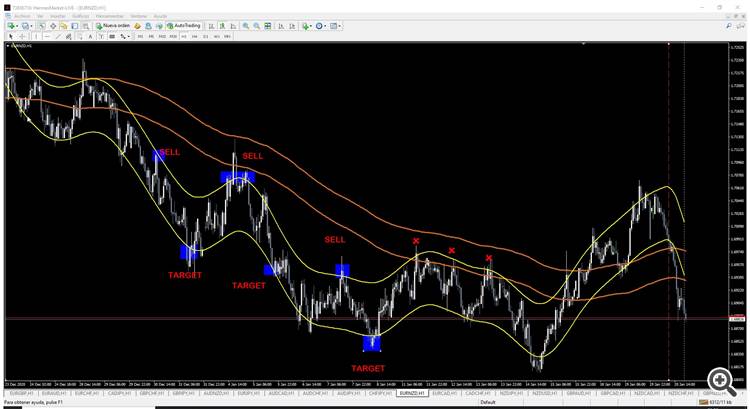Select the text 'A' tool

90,36
